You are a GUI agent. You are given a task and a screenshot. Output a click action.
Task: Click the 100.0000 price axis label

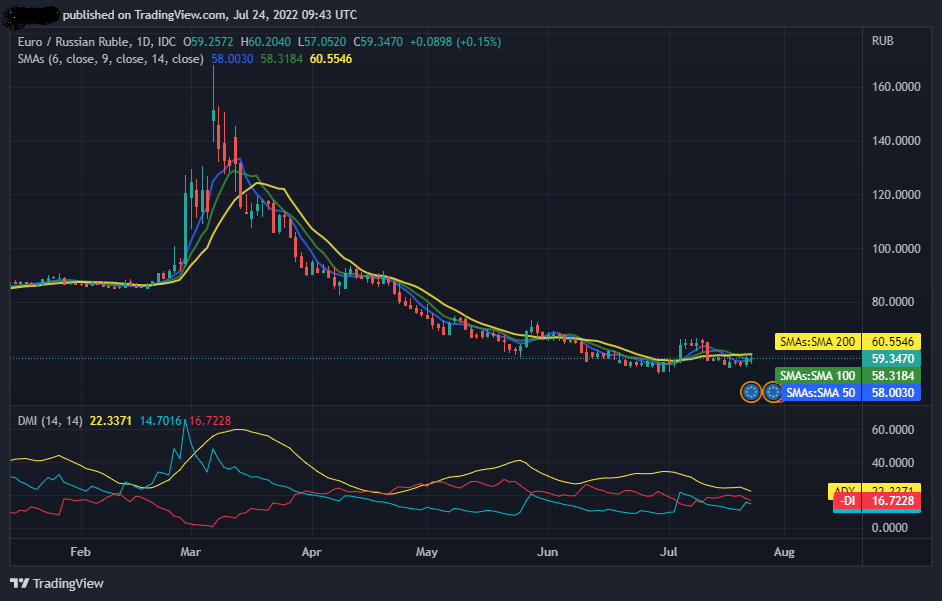pos(896,248)
